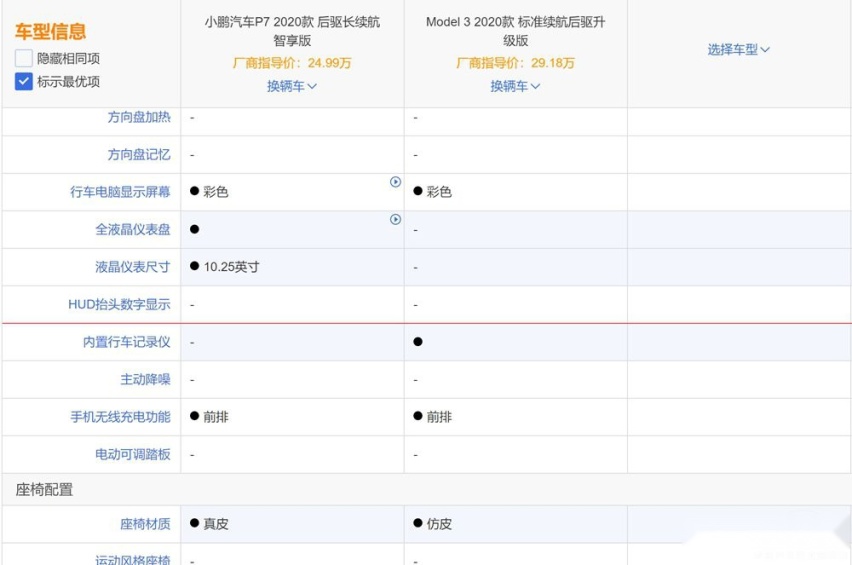Click 小鹏汽车P7 2020款 后驱长续航 智享版 title
852x565 pixels.
point(292,31)
